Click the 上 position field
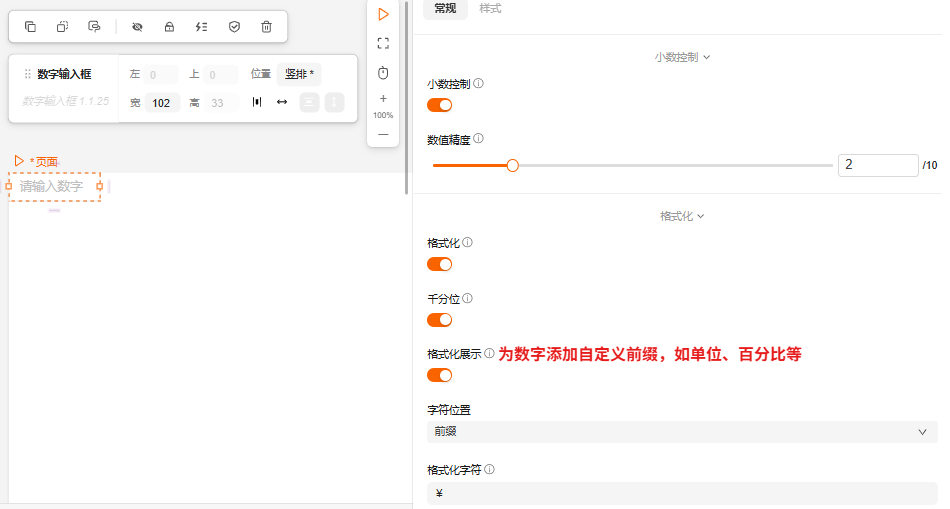This screenshot has height=509, width=950. [220, 75]
